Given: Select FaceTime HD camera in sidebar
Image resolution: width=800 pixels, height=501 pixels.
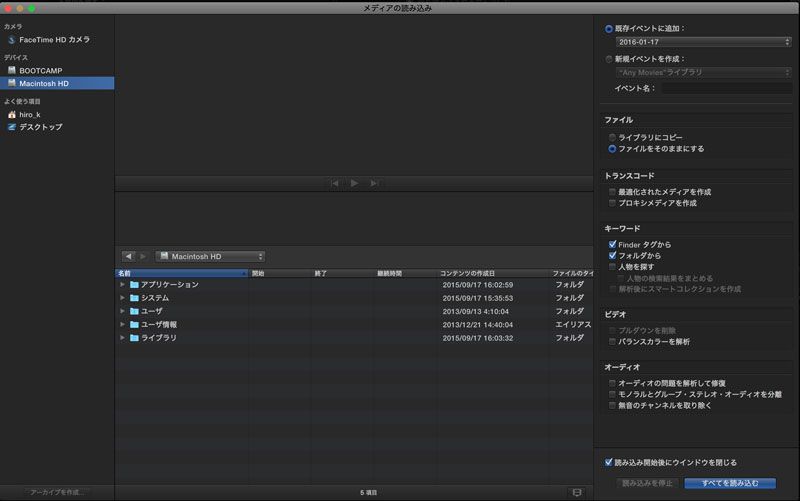Looking at the screenshot, I should coord(55,40).
